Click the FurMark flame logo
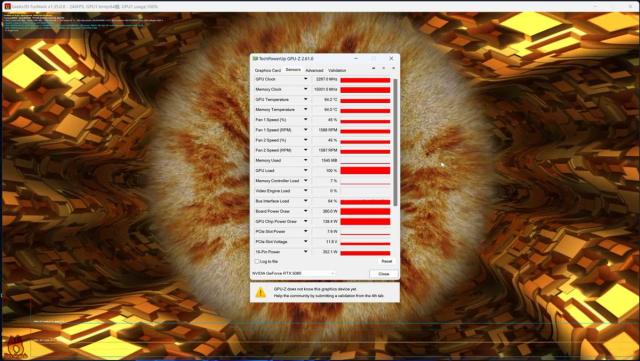The height and width of the screenshot is (361, 640). (x=16, y=346)
